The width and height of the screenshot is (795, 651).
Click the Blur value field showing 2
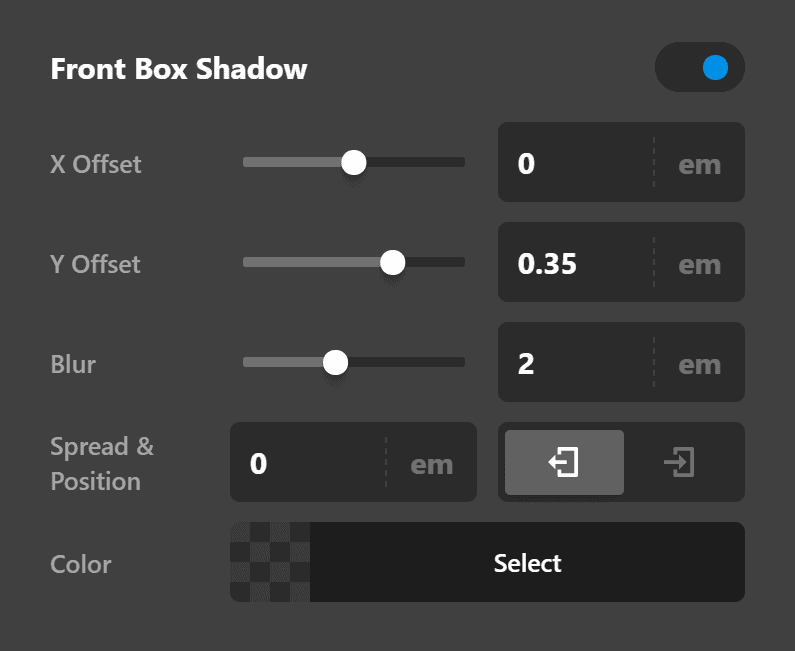pos(575,362)
